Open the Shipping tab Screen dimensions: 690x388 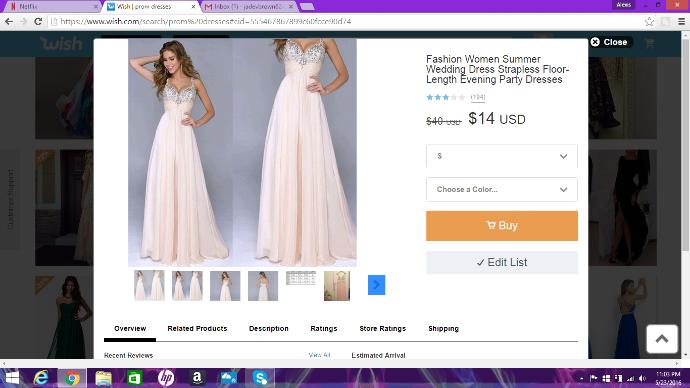(443, 329)
